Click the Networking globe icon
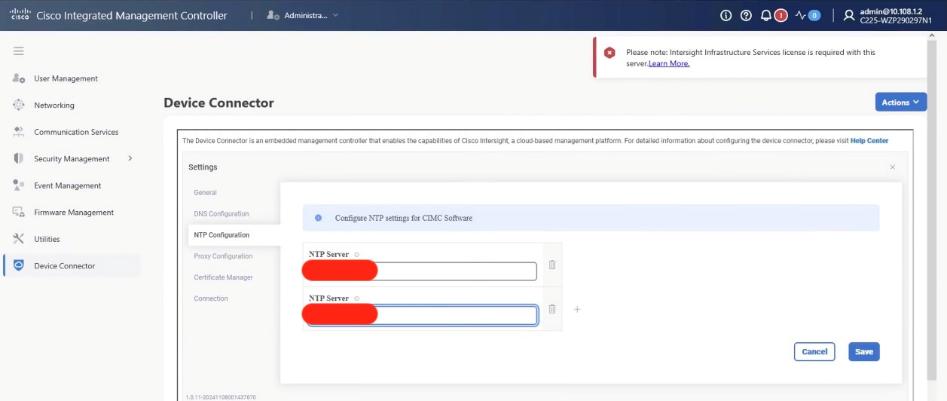This screenshot has width=947, height=401. (x=19, y=105)
